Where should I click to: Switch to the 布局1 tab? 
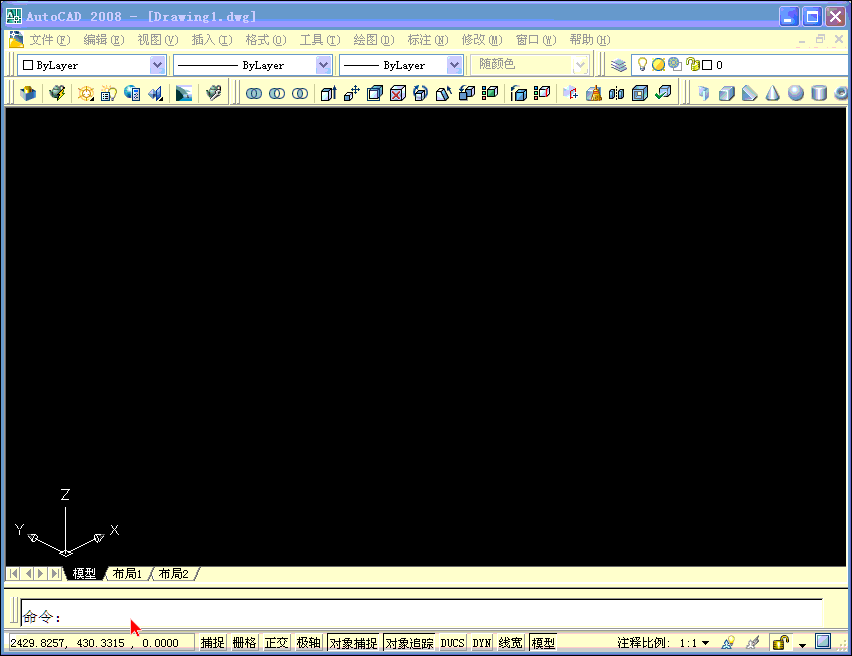pos(128,573)
